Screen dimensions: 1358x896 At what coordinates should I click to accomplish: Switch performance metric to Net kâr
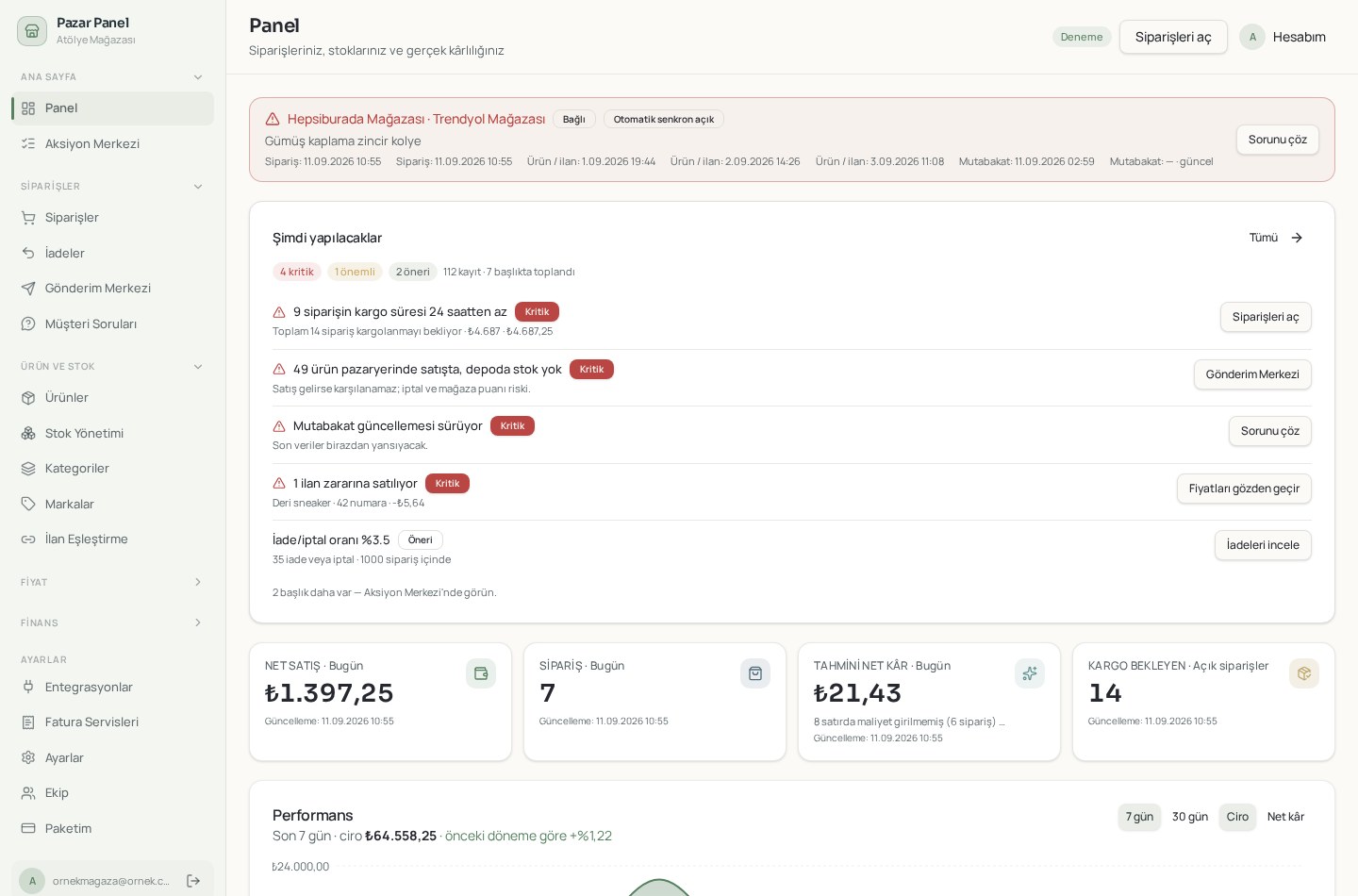click(1285, 817)
